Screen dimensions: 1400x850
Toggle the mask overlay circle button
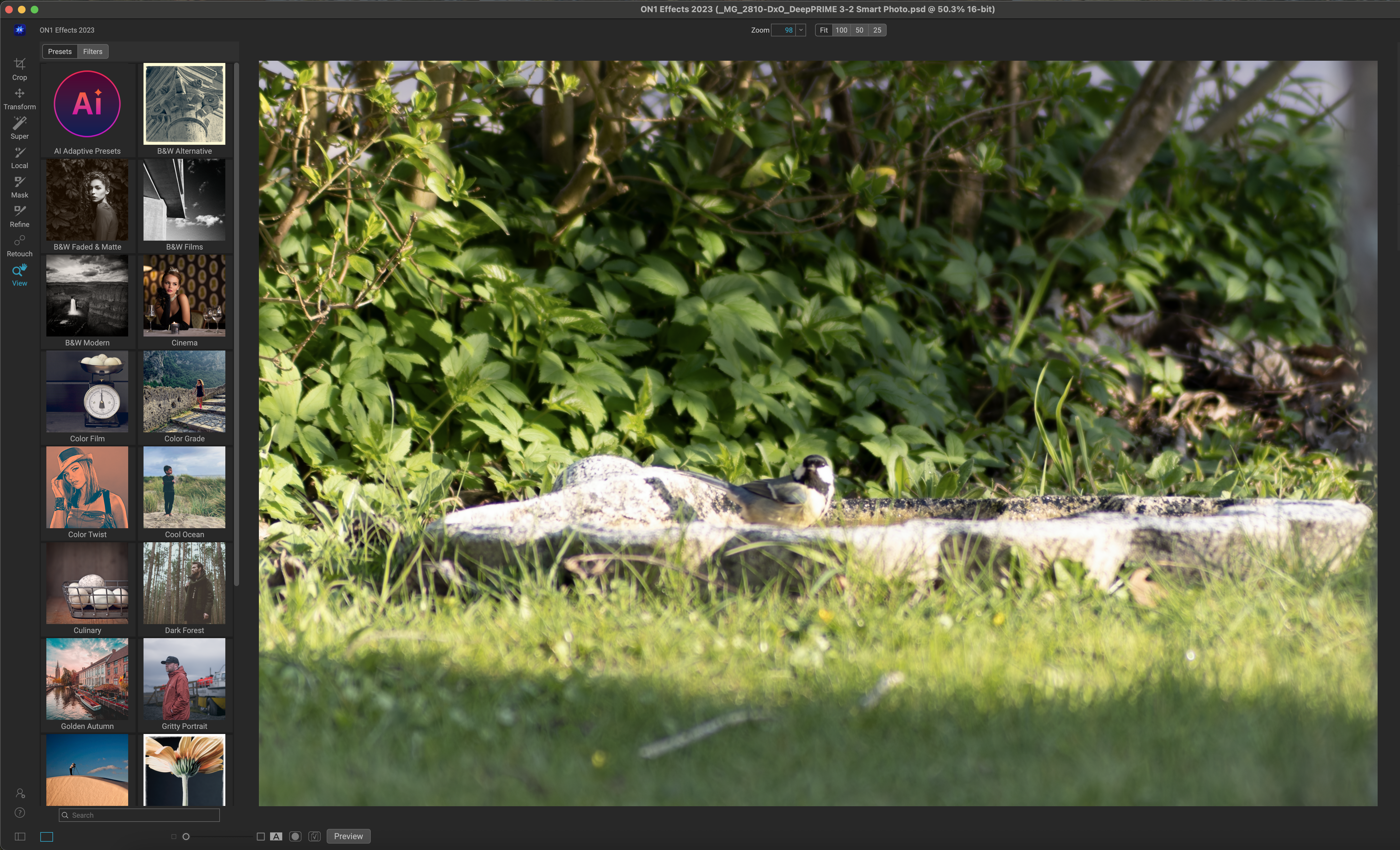[x=295, y=836]
